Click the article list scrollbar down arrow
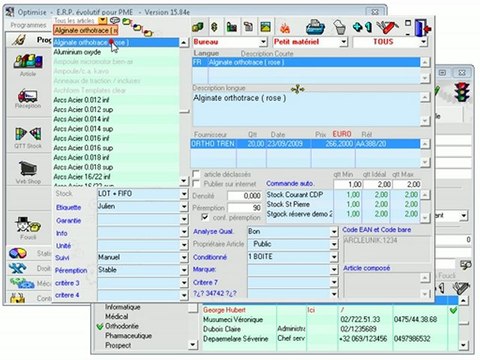 coord(184,181)
